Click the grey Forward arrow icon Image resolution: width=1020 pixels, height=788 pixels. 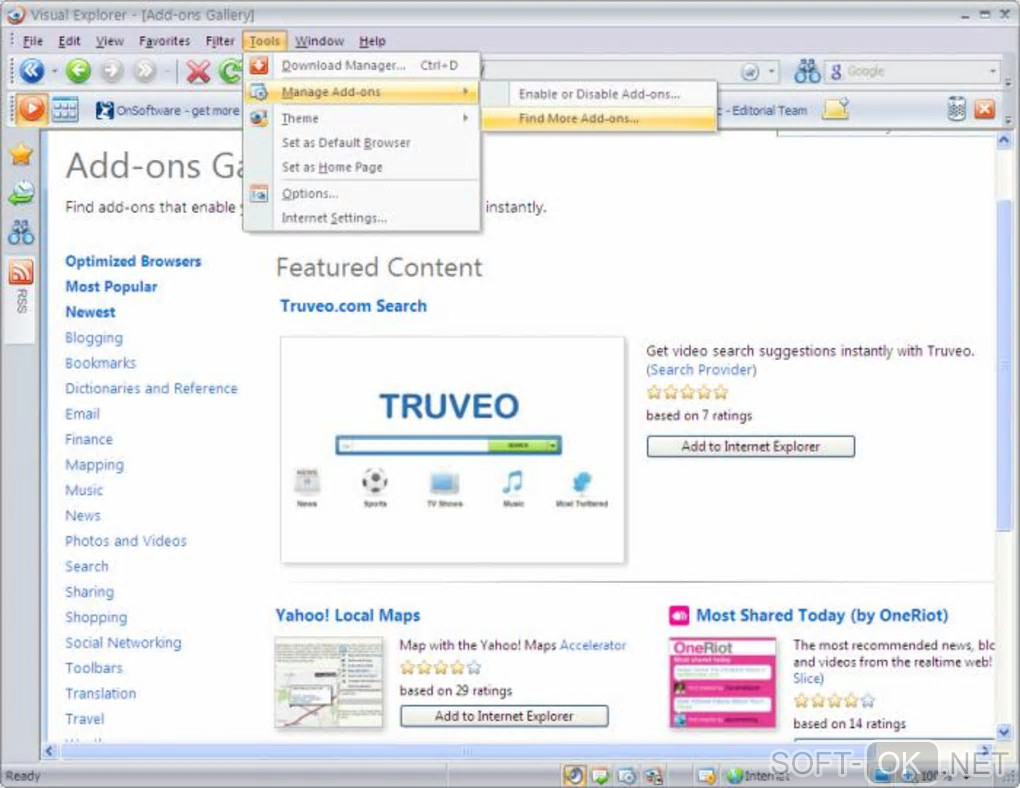click(x=112, y=70)
